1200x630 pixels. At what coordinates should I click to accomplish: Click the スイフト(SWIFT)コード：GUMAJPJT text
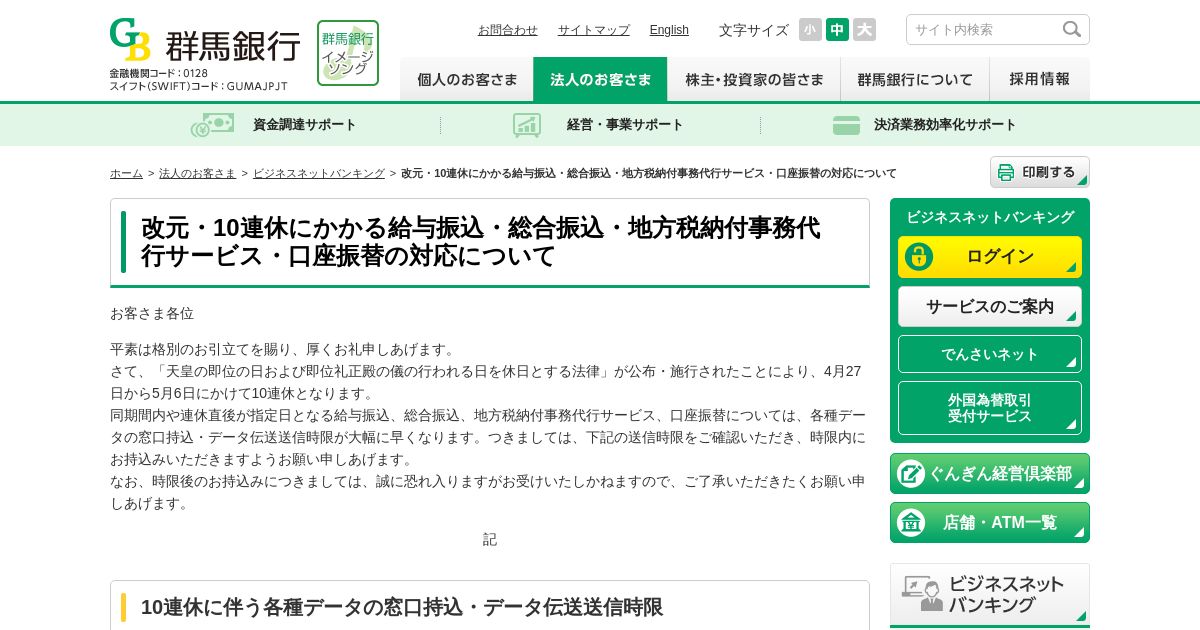click(199, 86)
